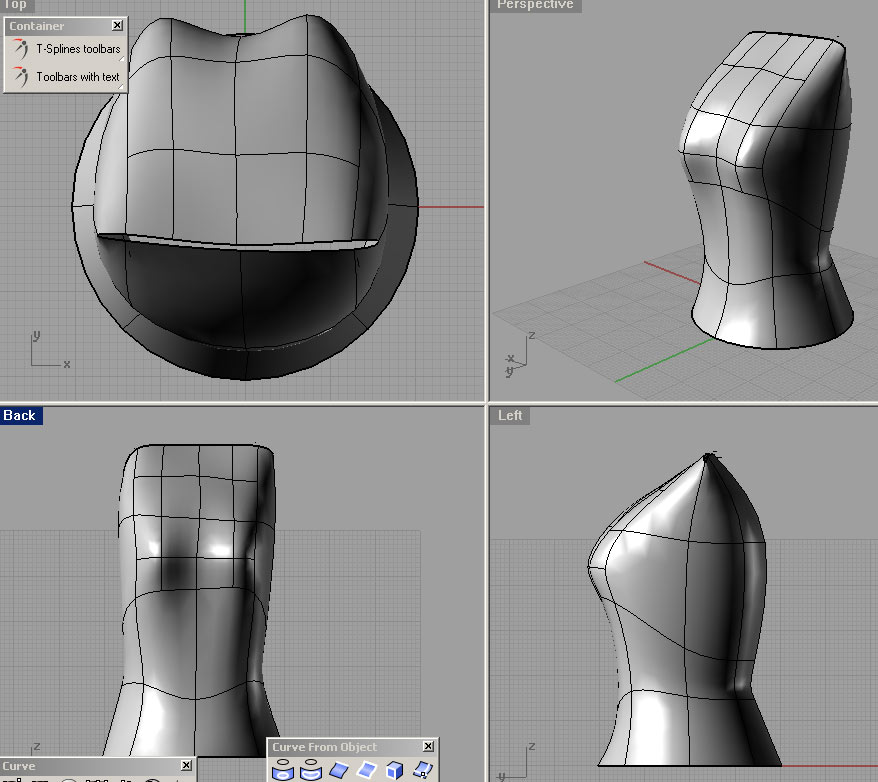Expand the flyout triangle on T-Splines toolbars
878x782 pixels.
tap(122, 60)
